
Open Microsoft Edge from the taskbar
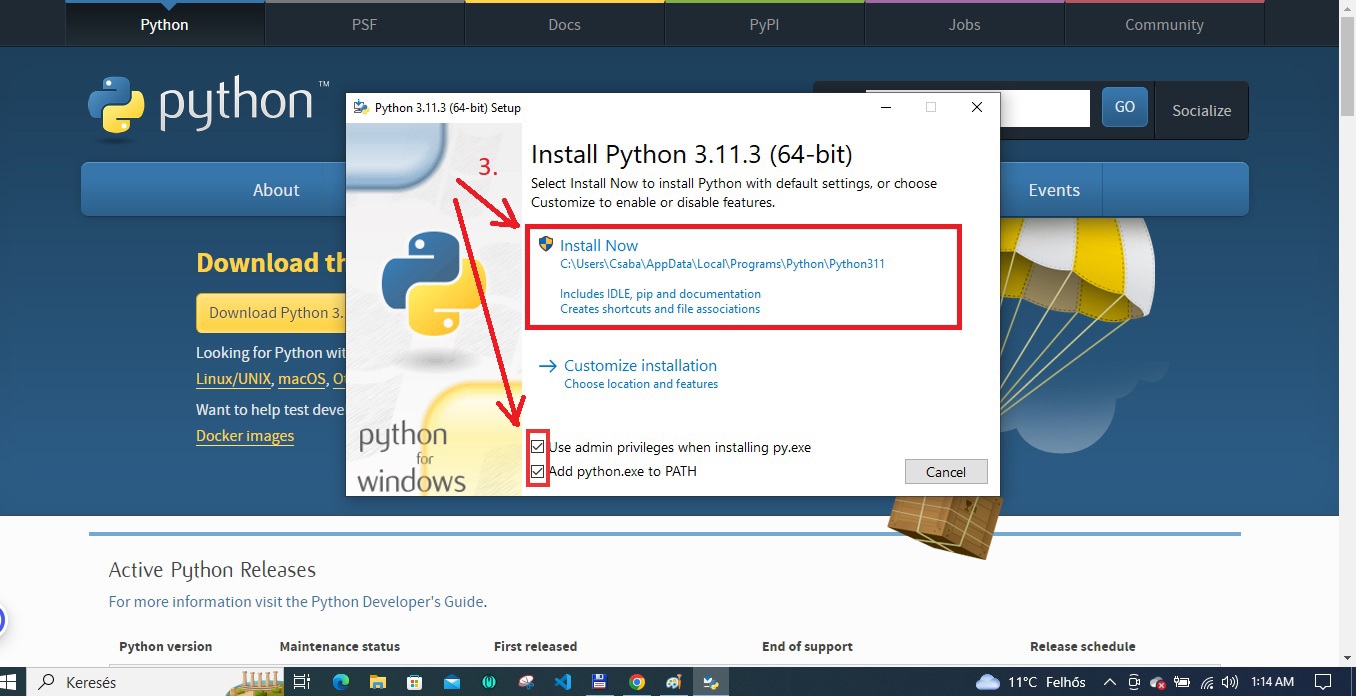click(340, 682)
